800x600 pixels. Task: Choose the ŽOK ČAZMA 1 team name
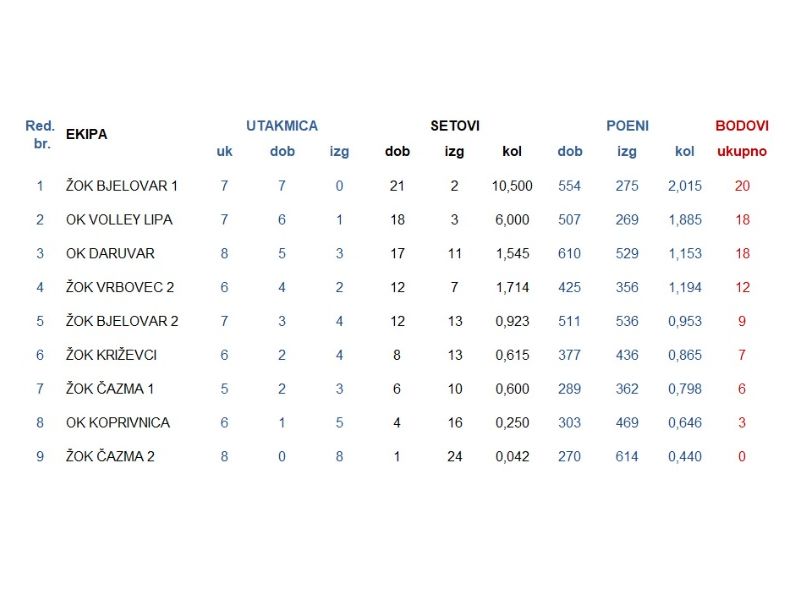pyautogui.click(x=110, y=389)
